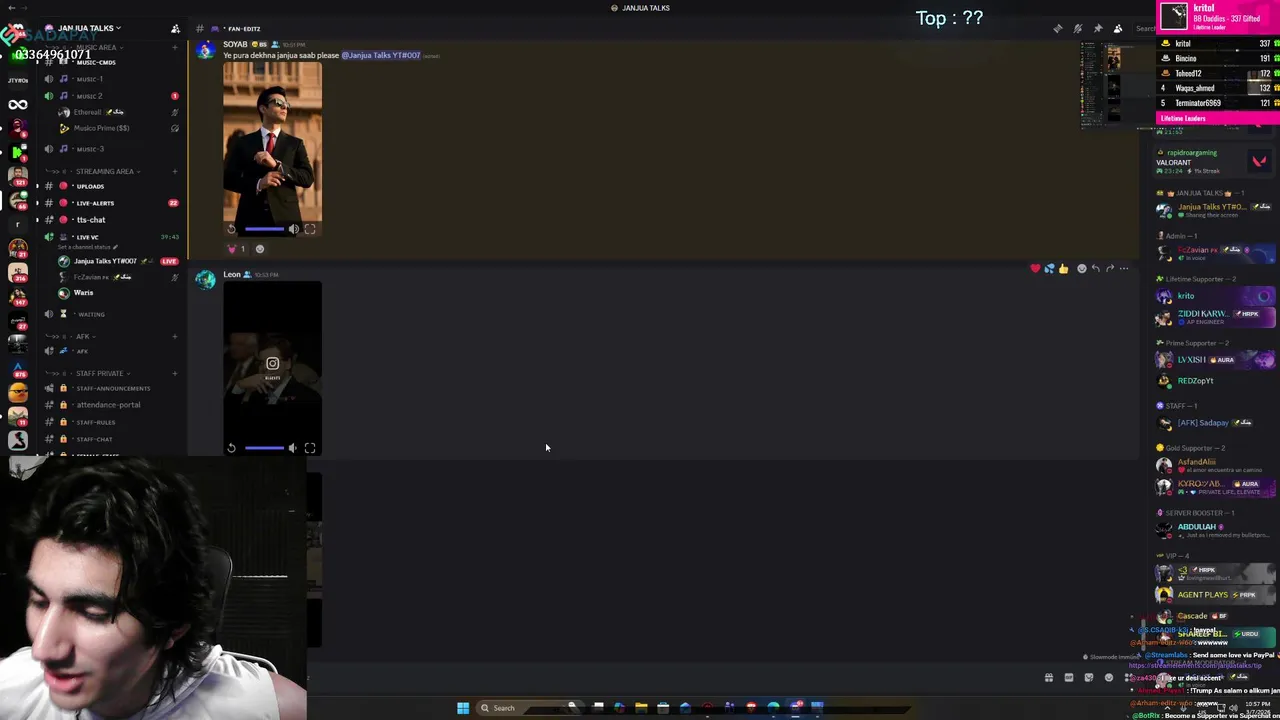Open more options for Leon's message
This screenshot has width=1280, height=720.
[1124, 268]
